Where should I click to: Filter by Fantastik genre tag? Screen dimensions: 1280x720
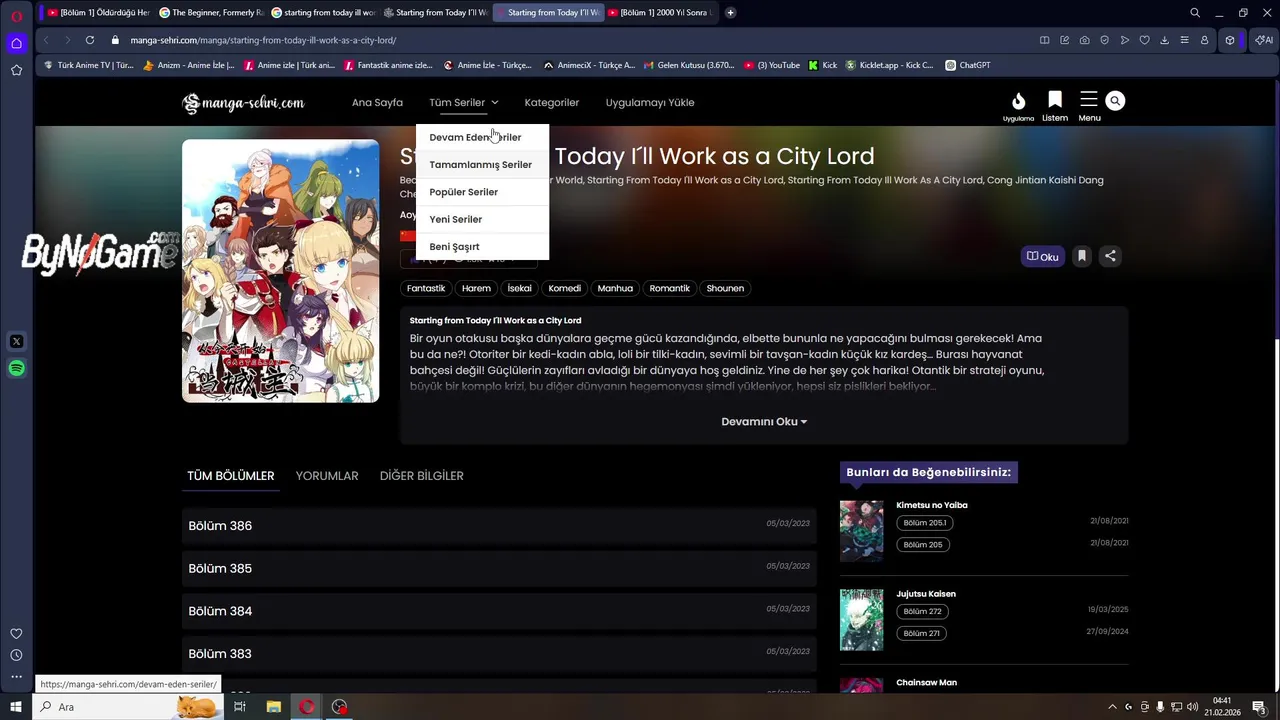point(426,288)
